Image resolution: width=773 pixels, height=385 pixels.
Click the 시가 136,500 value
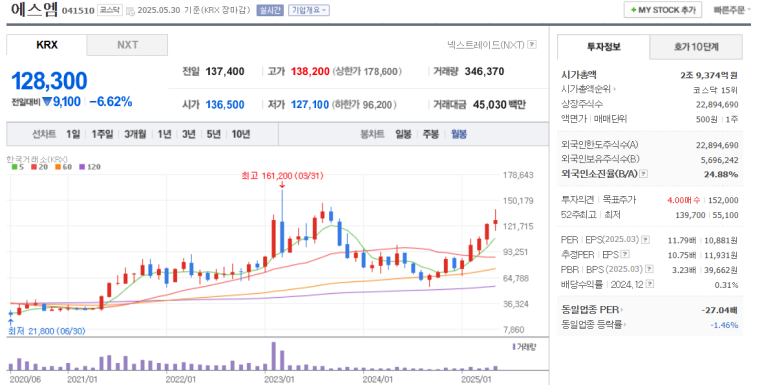(x=225, y=105)
